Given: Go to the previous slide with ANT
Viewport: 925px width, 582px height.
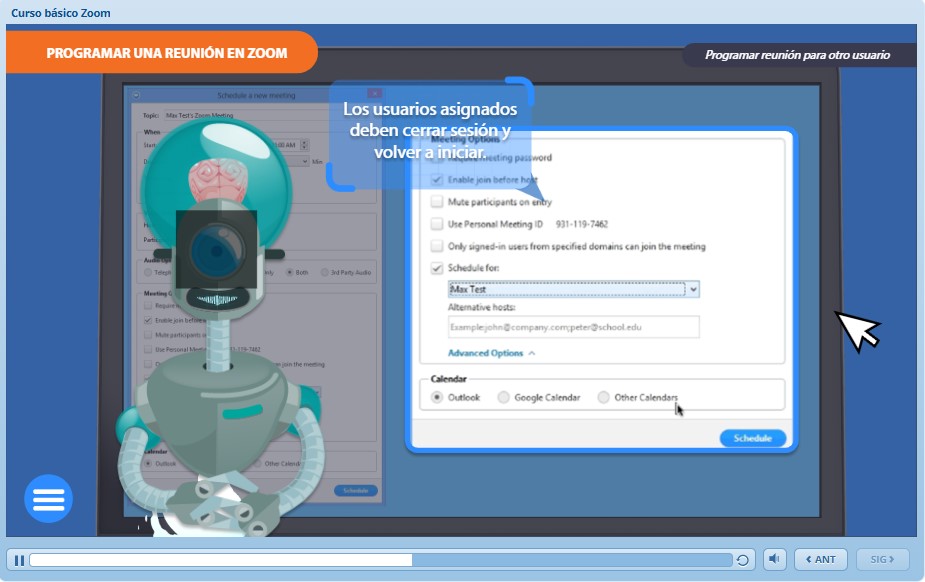Looking at the screenshot, I should pos(820,559).
